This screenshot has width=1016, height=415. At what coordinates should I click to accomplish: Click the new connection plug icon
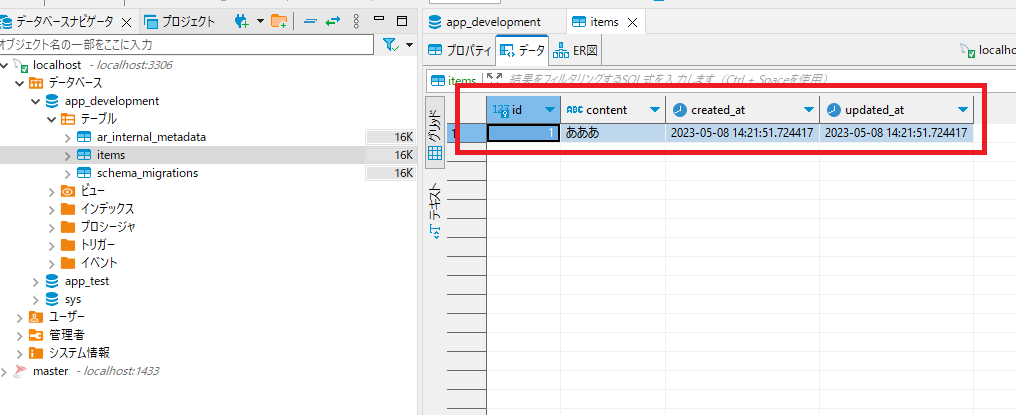click(x=242, y=21)
